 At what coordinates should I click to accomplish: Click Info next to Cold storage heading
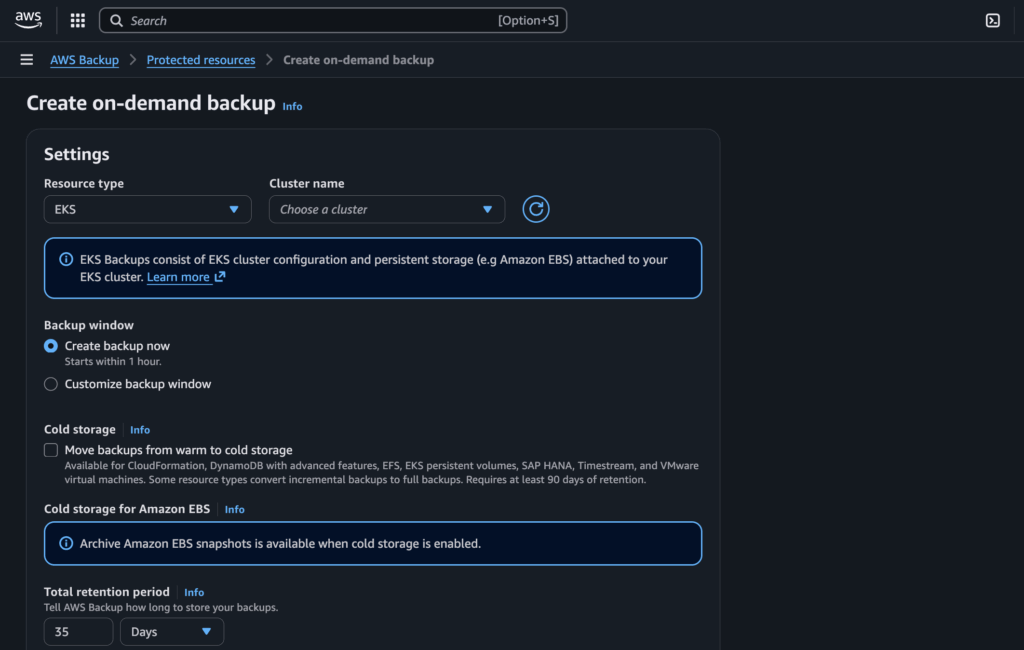[x=140, y=429]
